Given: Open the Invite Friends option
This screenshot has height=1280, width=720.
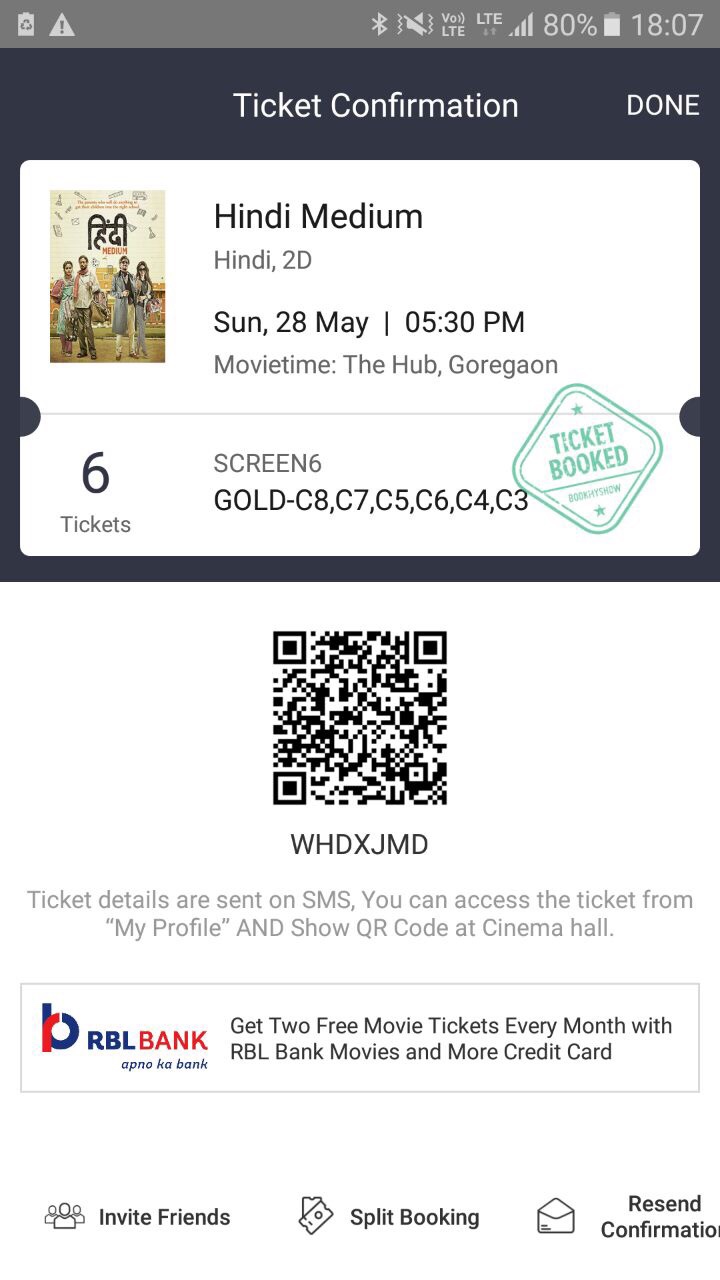Looking at the screenshot, I should [138, 1217].
